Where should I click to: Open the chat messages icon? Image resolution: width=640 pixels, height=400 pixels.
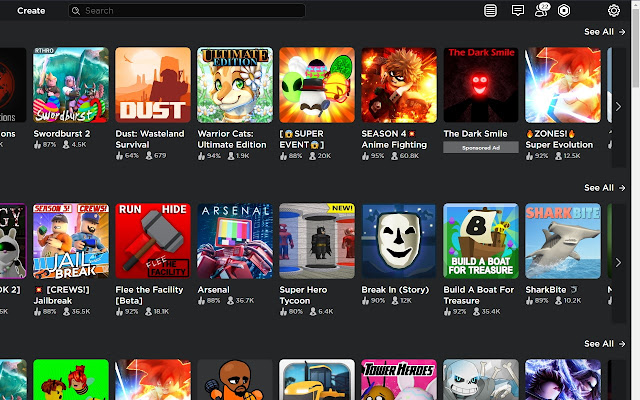[x=518, y=11]
